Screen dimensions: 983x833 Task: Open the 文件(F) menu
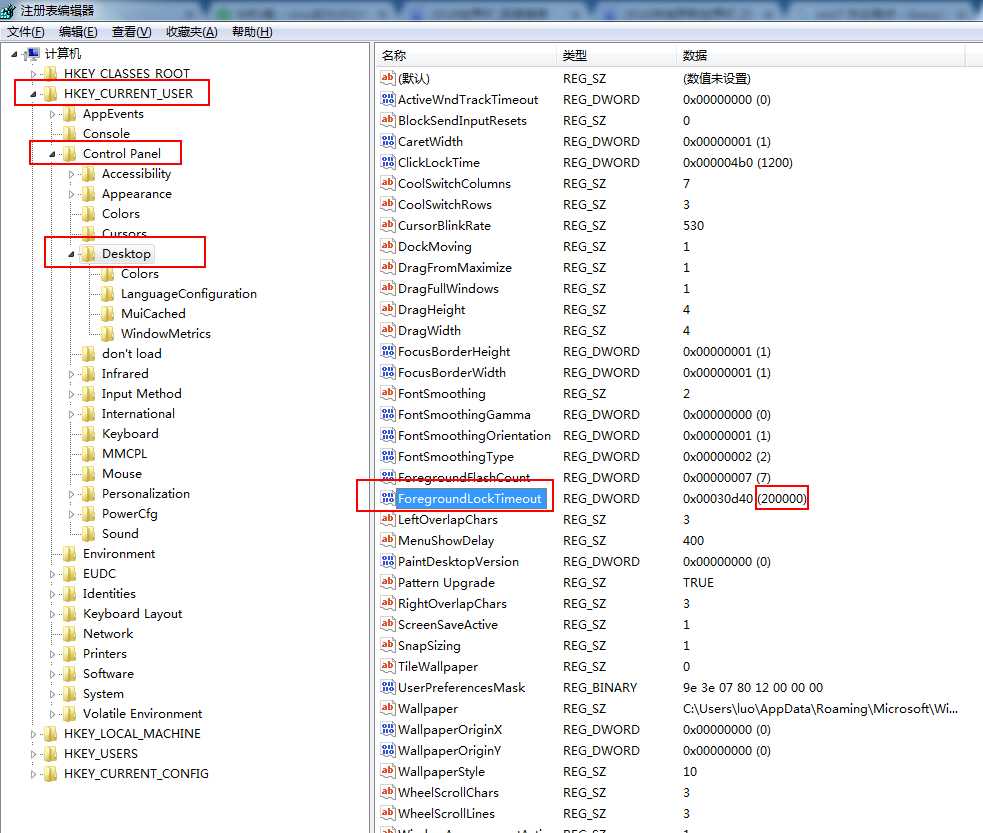point(26,32)
